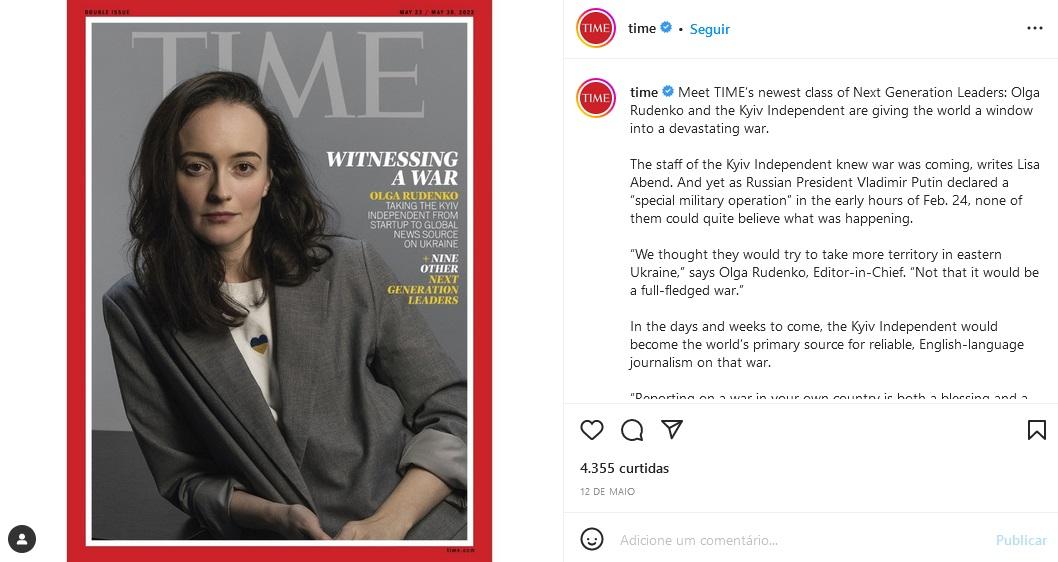Image resolution: width=1058 pixels, height=562 pixels.
Task: Like the post with the heart icon
Action: pyautogui.click(x=592, y=430)
